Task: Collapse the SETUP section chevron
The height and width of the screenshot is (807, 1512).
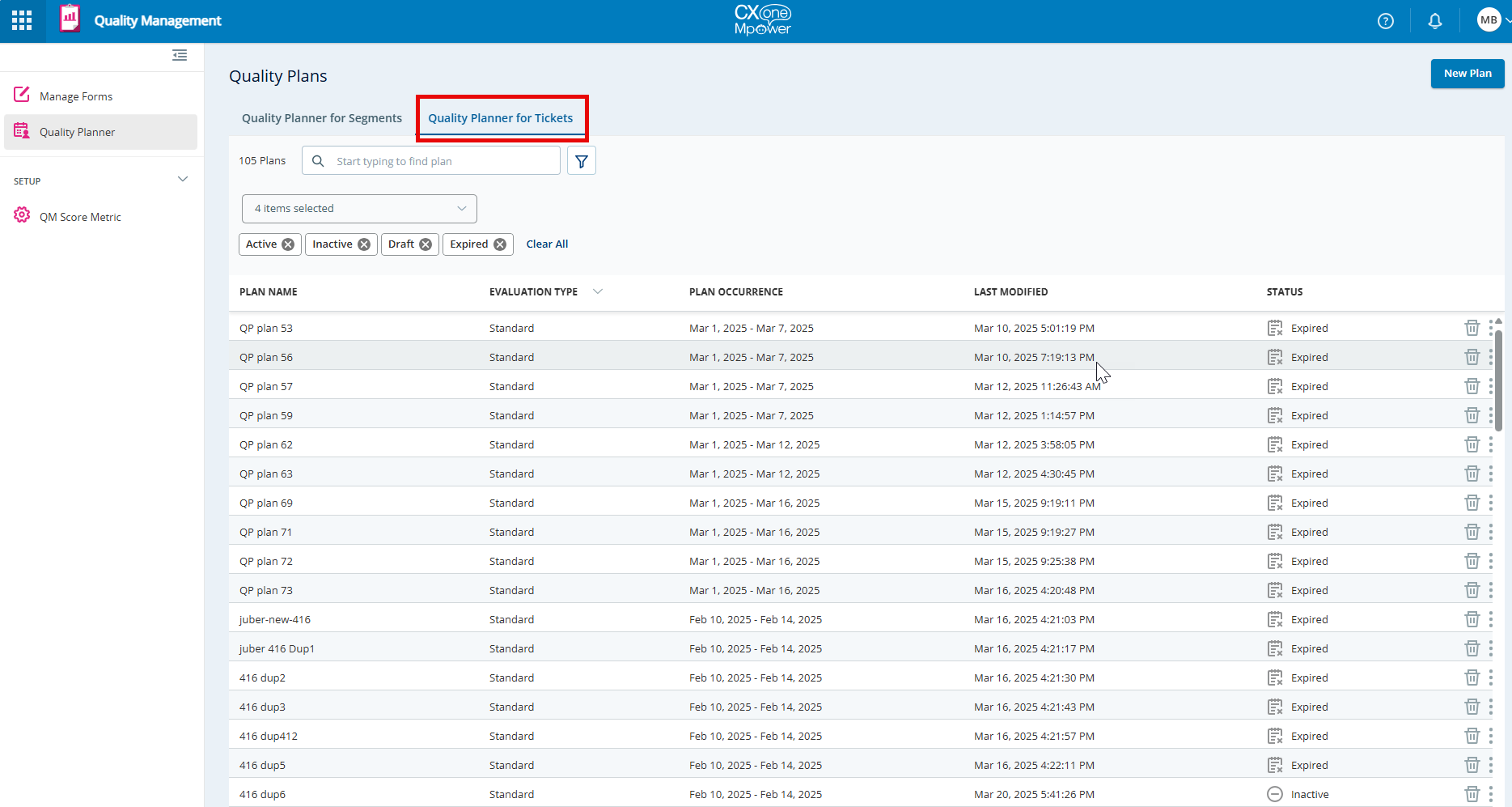Action: 183,180
